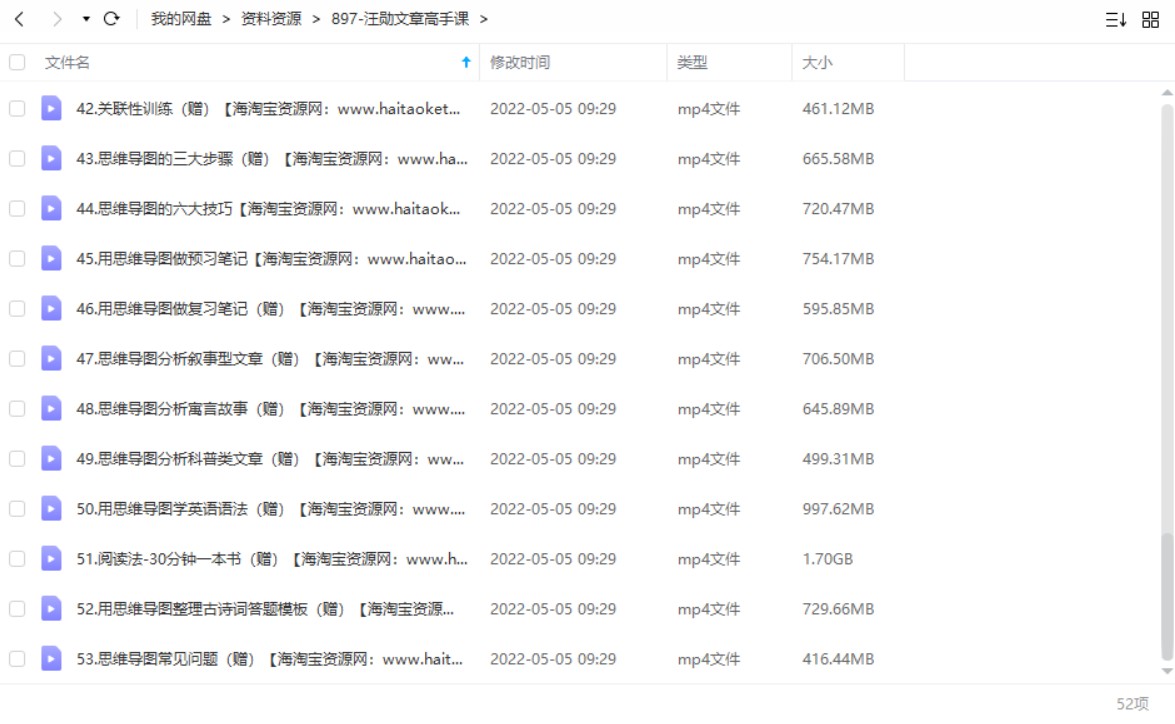
Task: Check the box for 46.用思维导图做复习笔记
Action: pos(17,309)
